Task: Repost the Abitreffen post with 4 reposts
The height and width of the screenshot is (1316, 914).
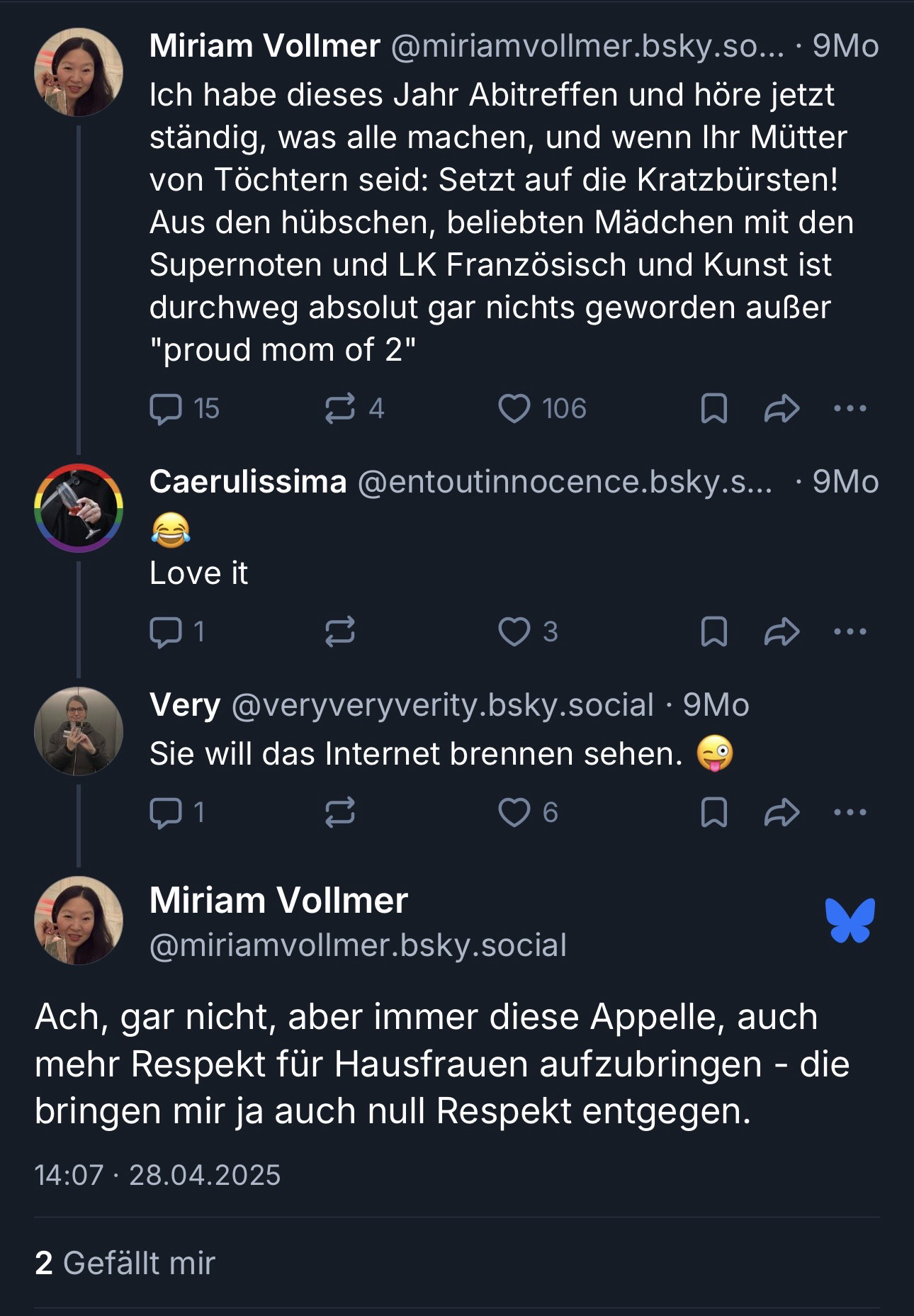Action: pyautogui.click(x=339, y=409)
